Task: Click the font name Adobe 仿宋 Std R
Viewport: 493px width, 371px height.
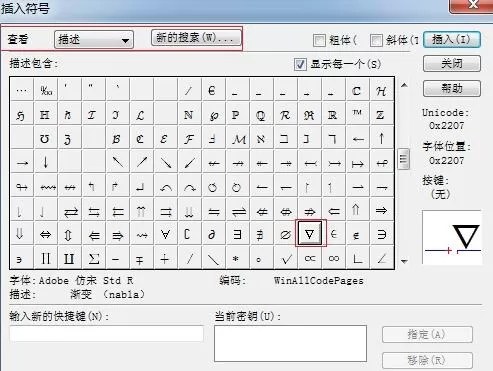Action: coord(86,281)
